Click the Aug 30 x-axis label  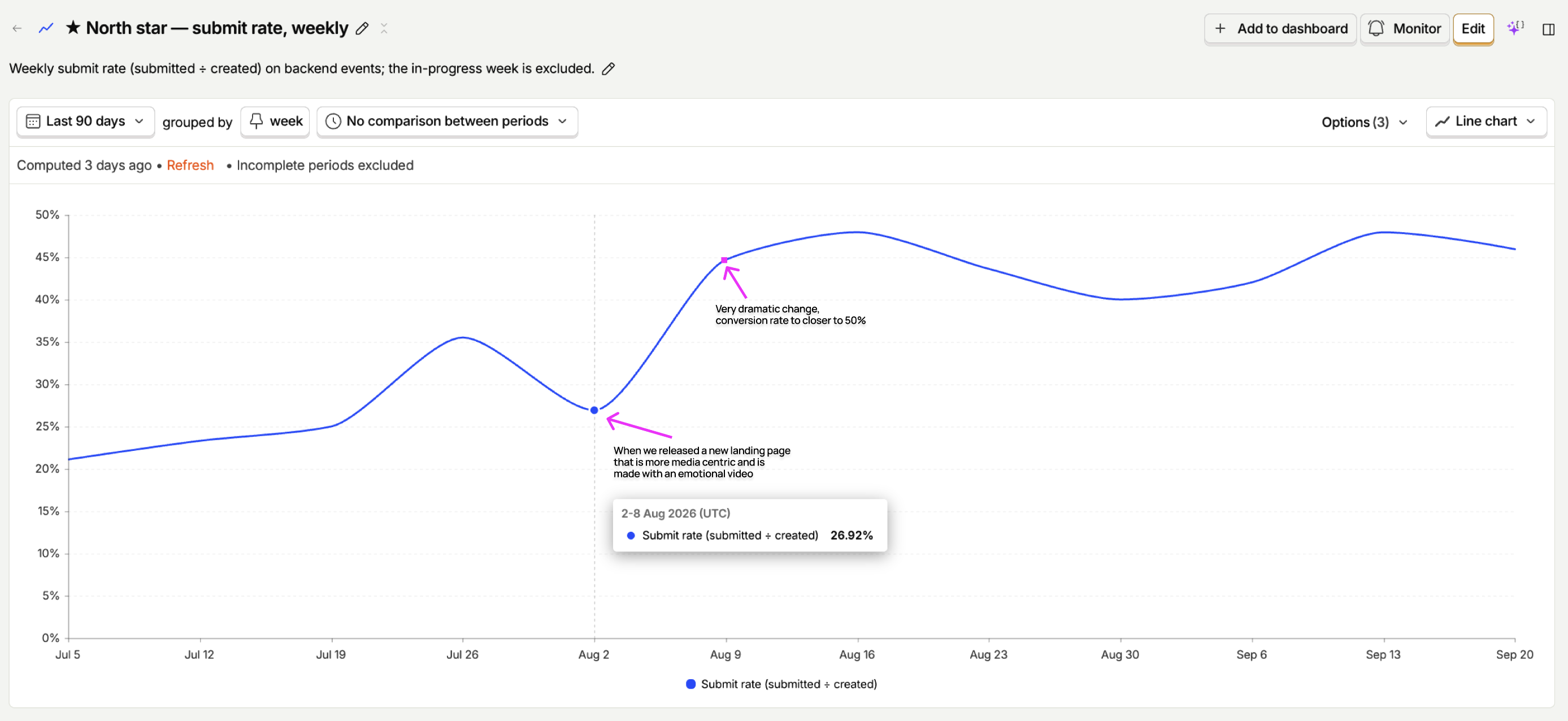(1120, 655)
